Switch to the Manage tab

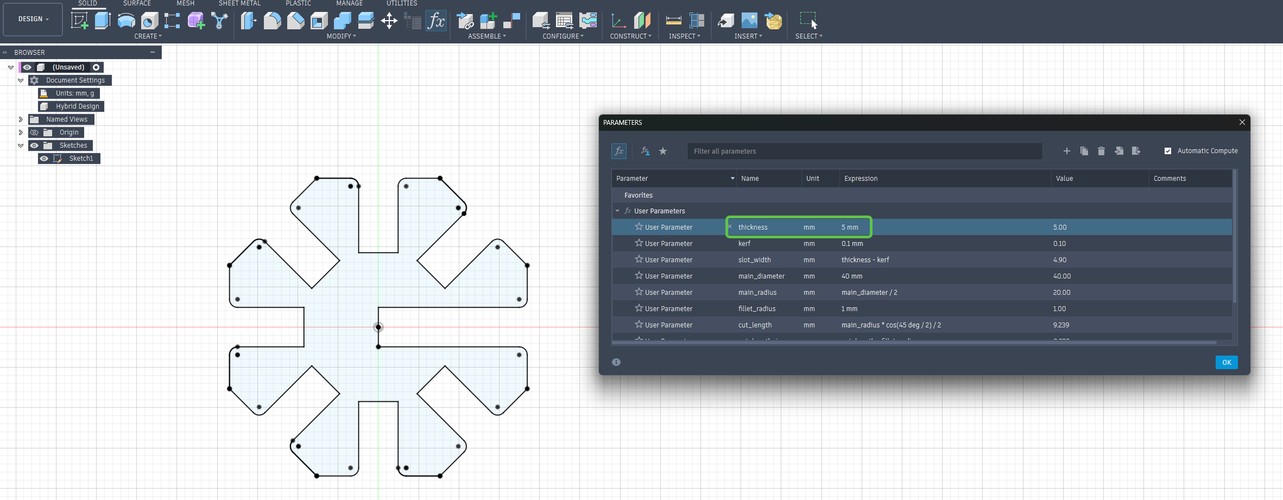(349, 4)
